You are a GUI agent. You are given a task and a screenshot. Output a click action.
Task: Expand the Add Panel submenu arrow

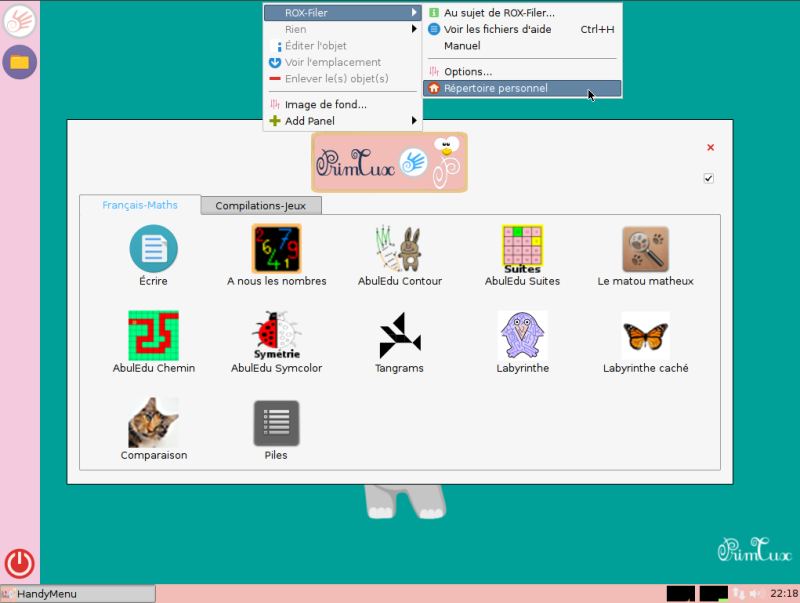click(x=414, y=121)
